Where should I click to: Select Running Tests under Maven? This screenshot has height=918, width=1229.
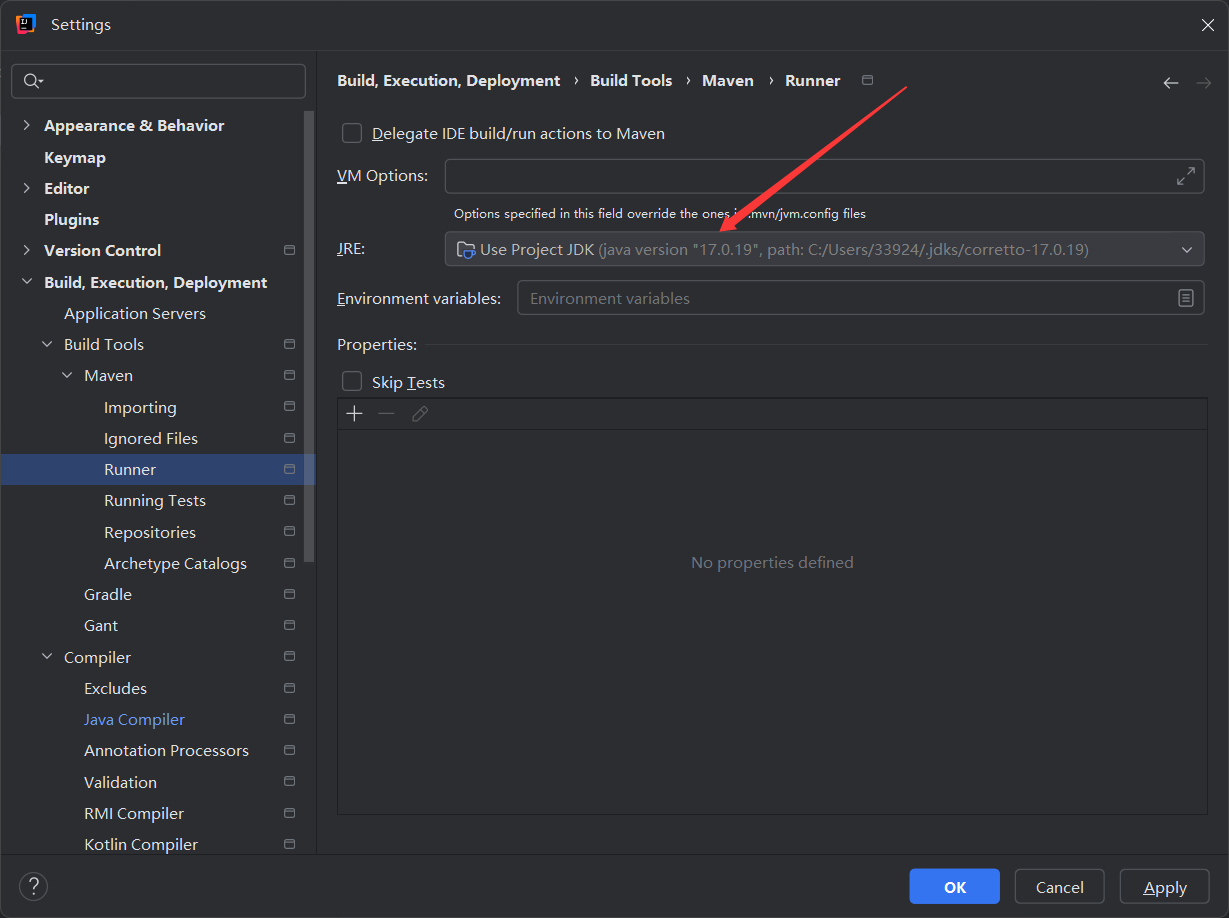pyautogui.click(x=155, y=500)
